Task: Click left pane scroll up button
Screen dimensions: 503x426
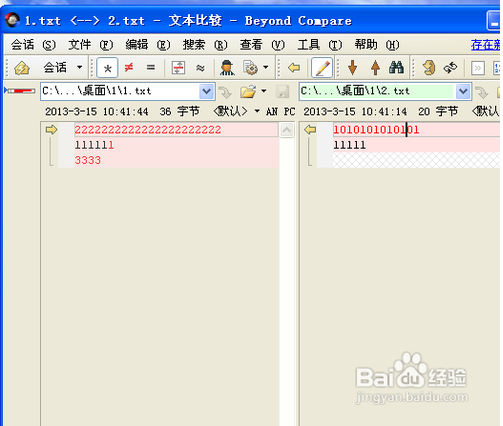Action: pyautogui.click(x=287, y=130)
